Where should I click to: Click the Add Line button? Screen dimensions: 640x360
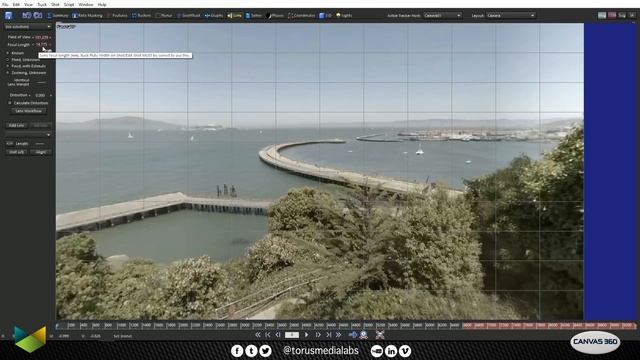tap(16, 125)
